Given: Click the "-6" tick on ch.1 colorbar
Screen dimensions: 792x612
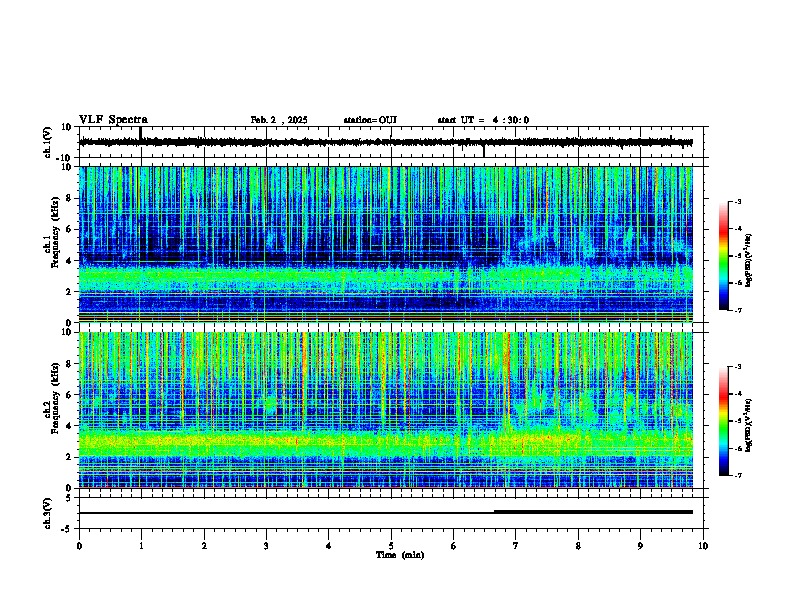Looking at the screenshot, I should [737, 283].
